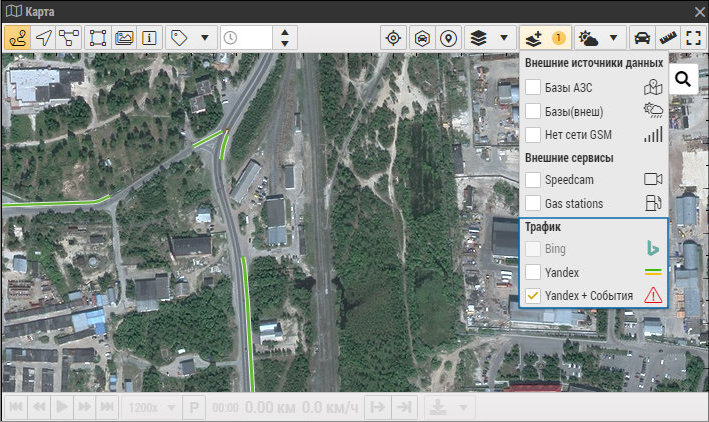Viewport: 709px width, 422px height.
Task: Select the rectangle geofence selection tool
Action: (x=98, y=38)
